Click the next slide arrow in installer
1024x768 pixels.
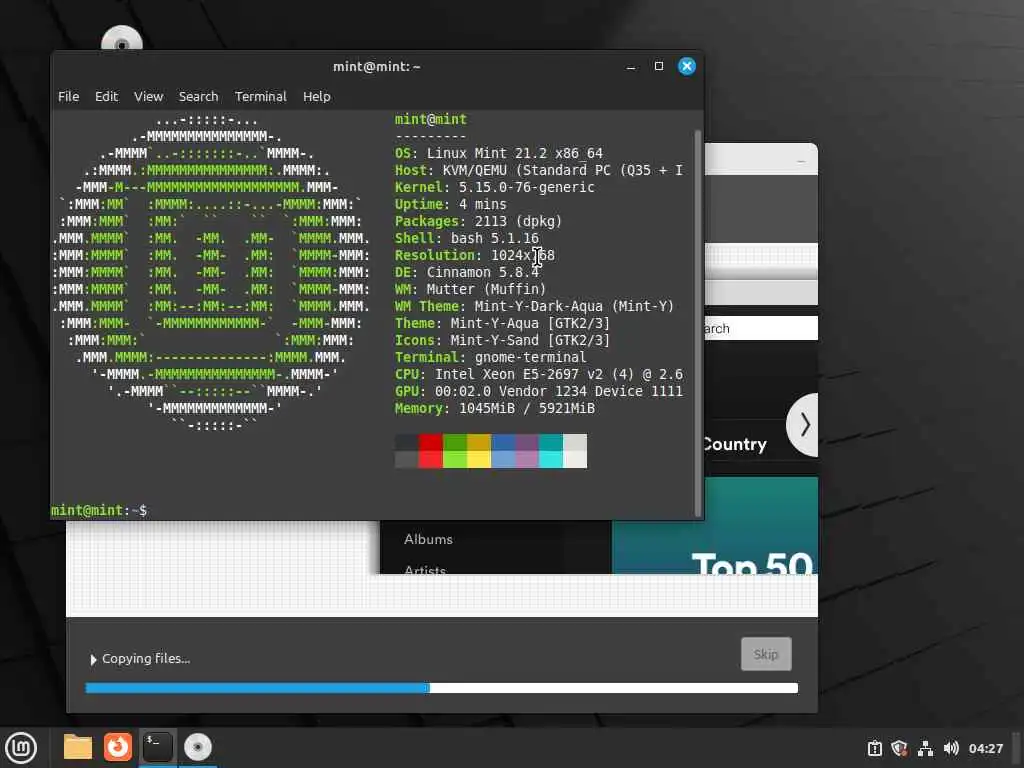(x=804, y=425)
